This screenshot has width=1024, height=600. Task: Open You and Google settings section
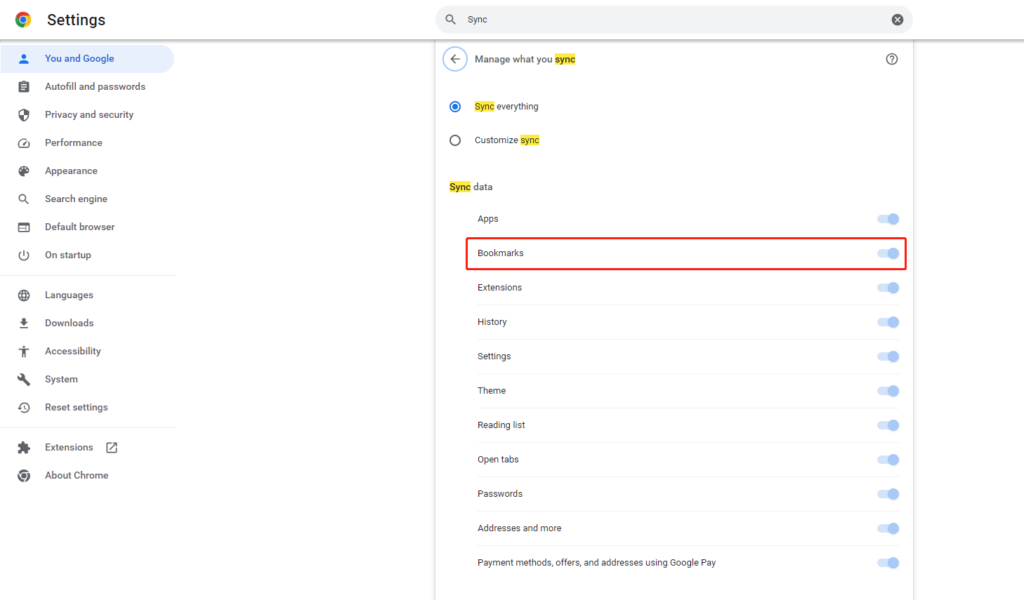point(88,59)
